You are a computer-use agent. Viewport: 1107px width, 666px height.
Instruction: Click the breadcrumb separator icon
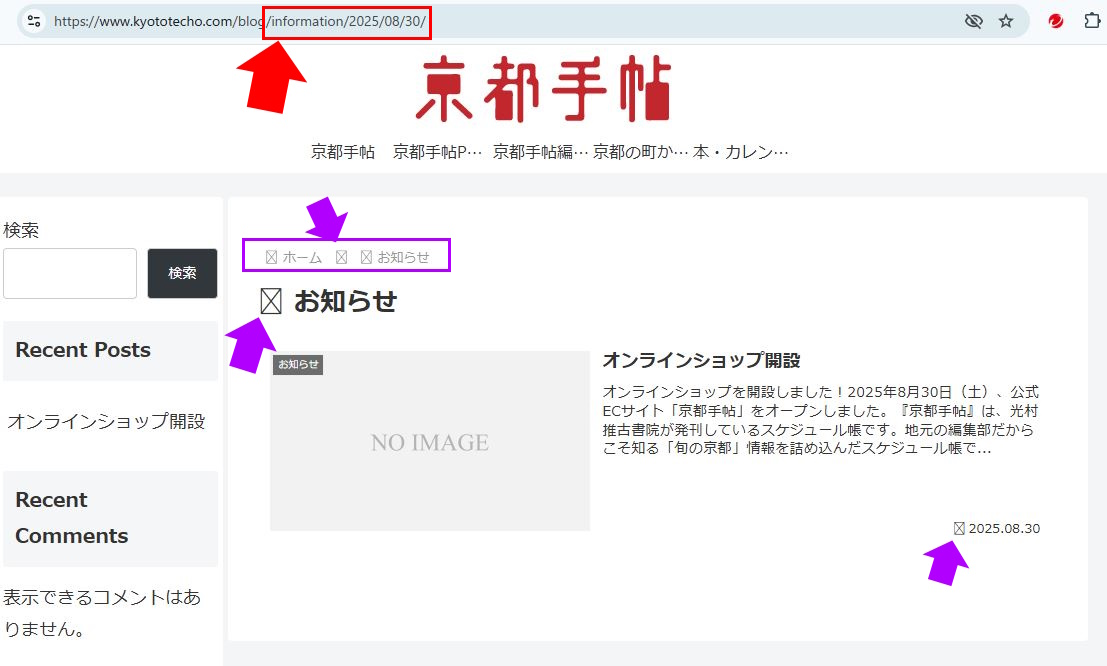[341, 257]
